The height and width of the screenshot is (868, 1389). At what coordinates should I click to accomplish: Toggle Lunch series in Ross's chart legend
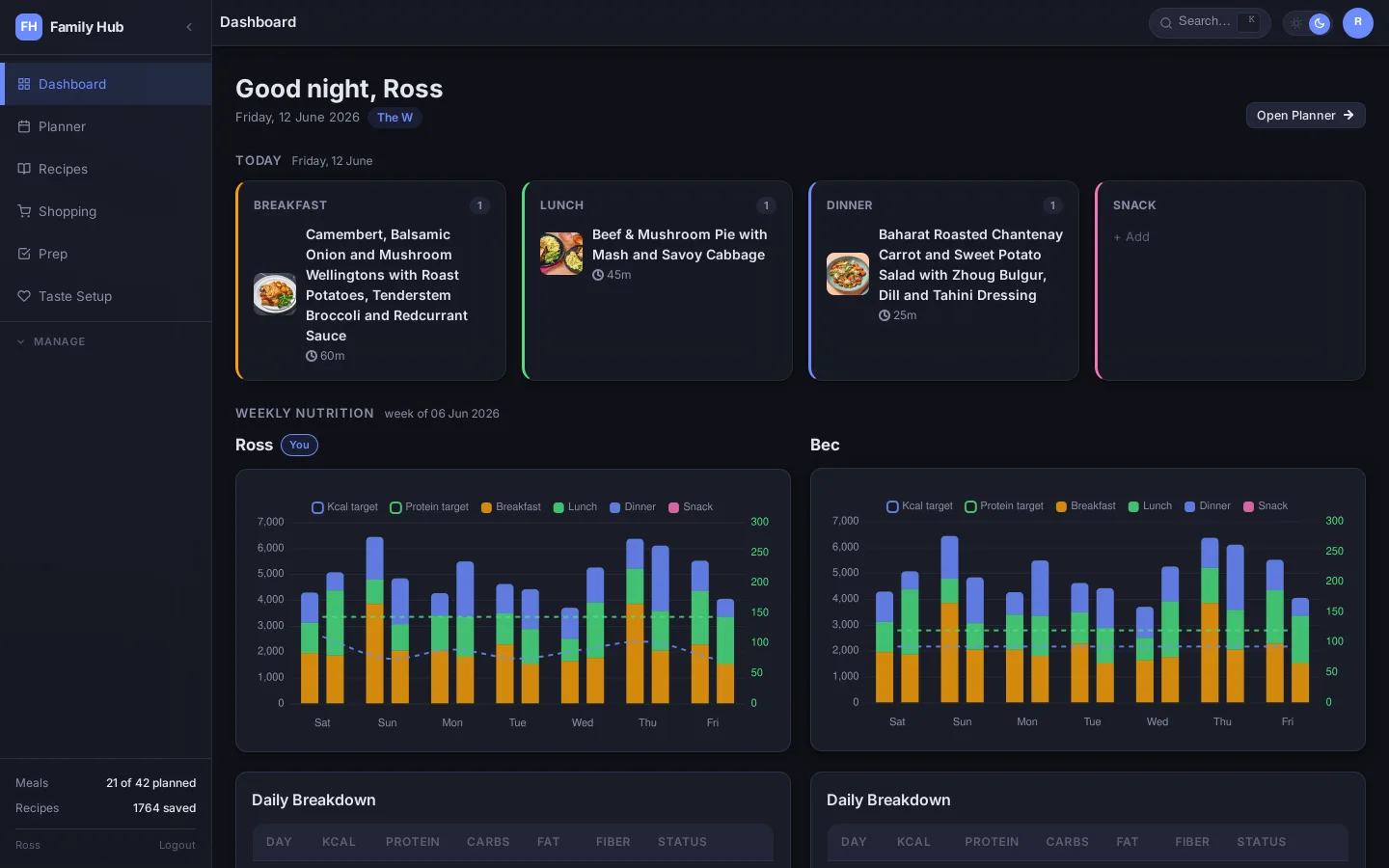(575, 507)
